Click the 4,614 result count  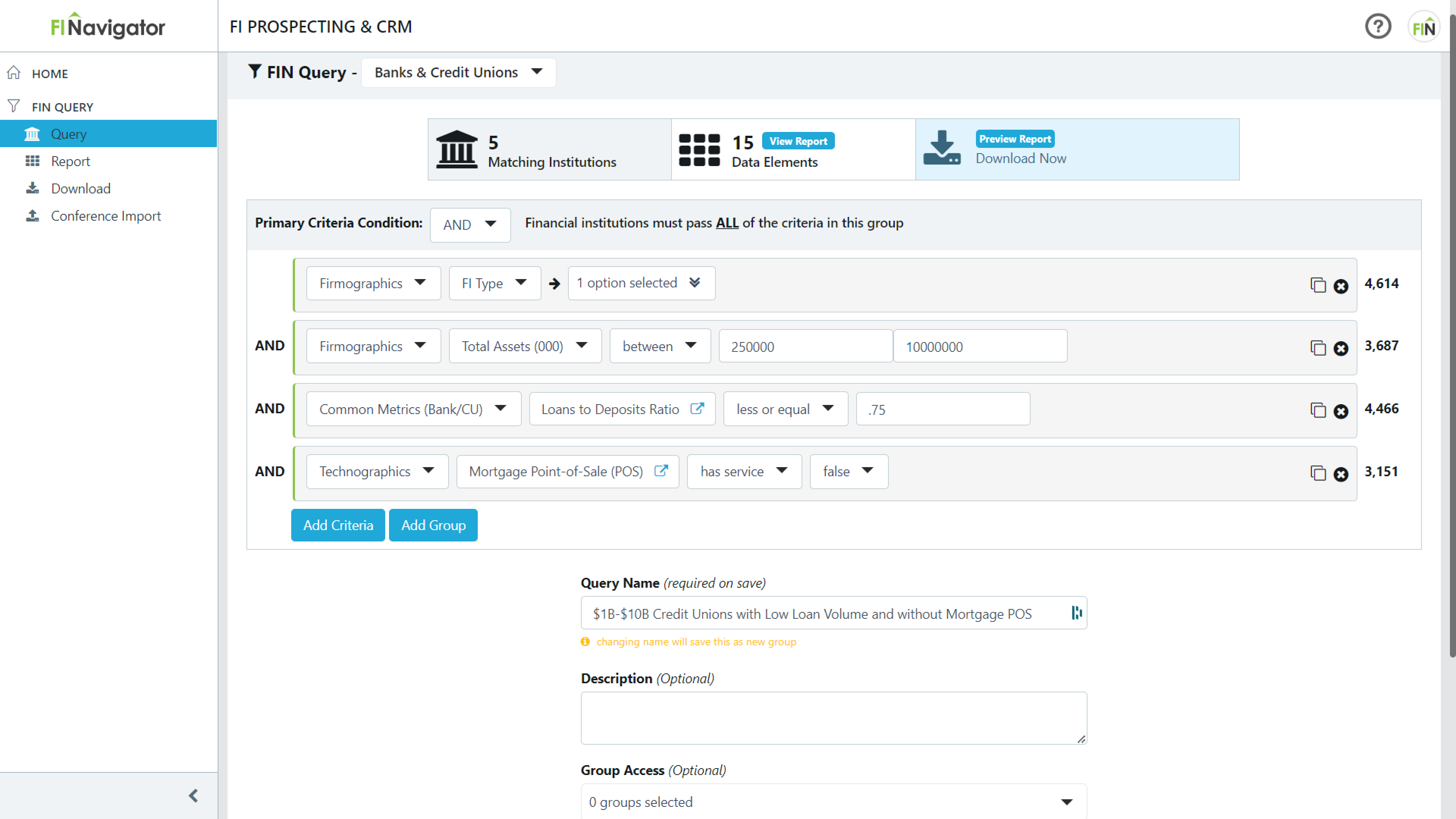point(1381,283)
